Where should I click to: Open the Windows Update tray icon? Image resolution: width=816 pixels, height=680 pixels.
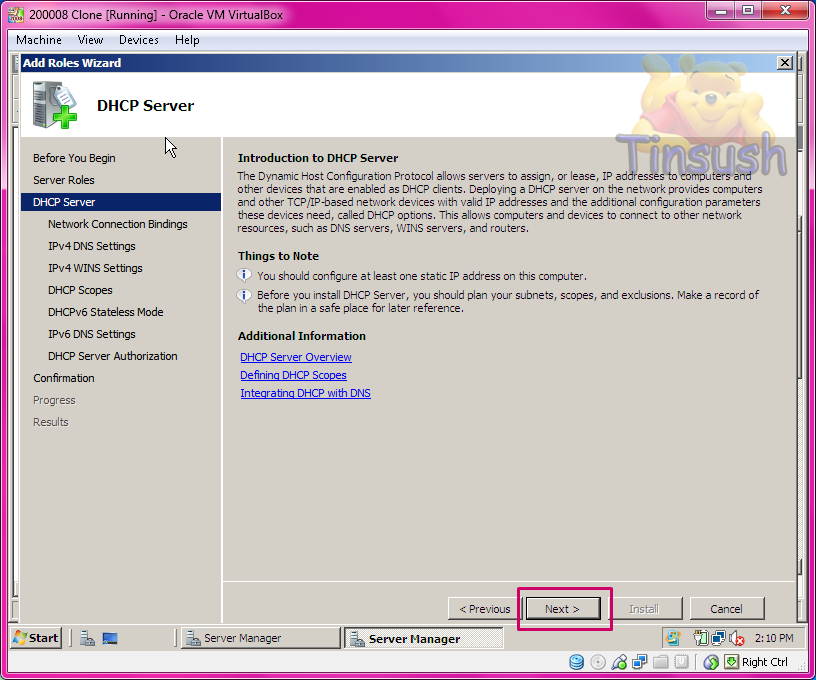tap(673, 638)
